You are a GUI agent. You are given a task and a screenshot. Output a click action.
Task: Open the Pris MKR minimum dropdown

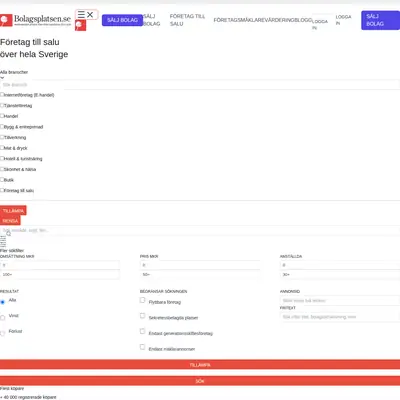click(x=200, y=265)
